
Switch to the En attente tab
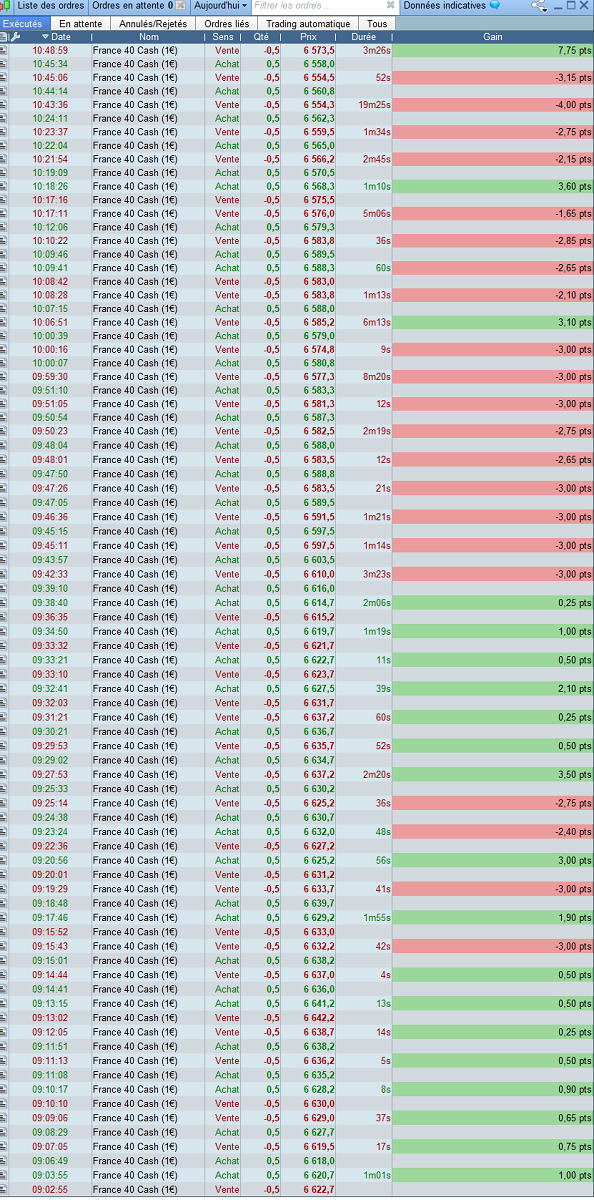click(x=80, y=23)
